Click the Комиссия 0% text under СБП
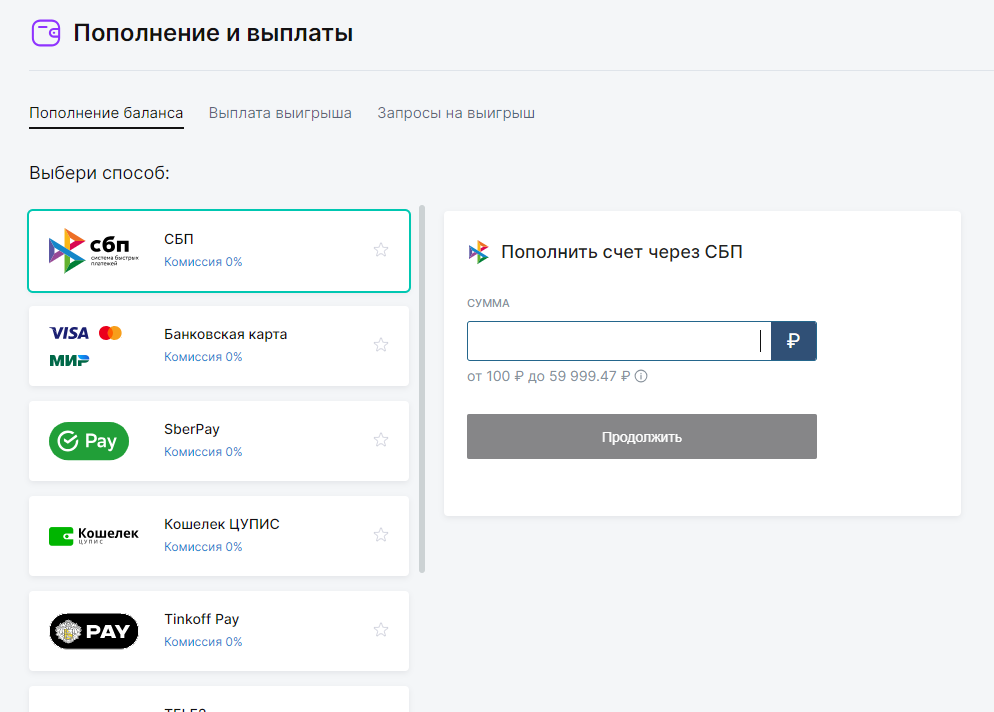 point(203,262)
